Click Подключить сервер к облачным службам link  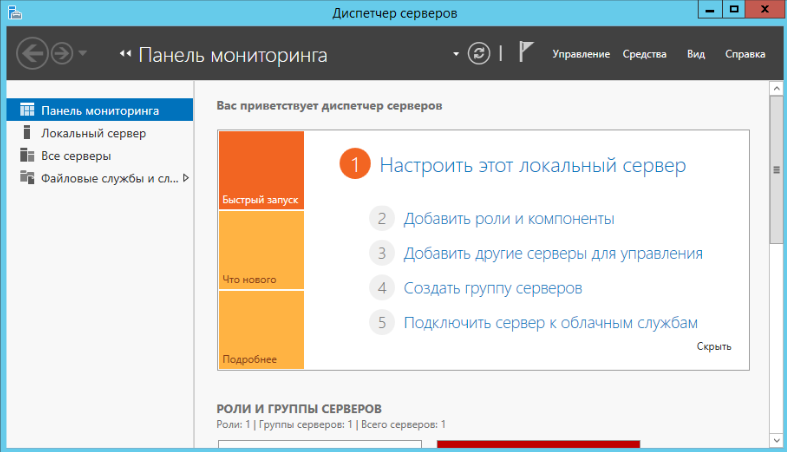551,323
